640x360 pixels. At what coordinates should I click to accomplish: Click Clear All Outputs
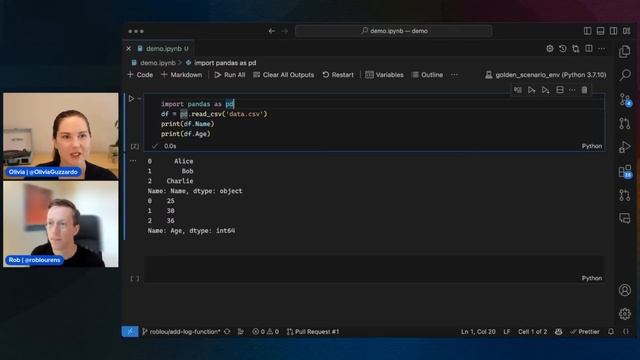coord(284,75)
